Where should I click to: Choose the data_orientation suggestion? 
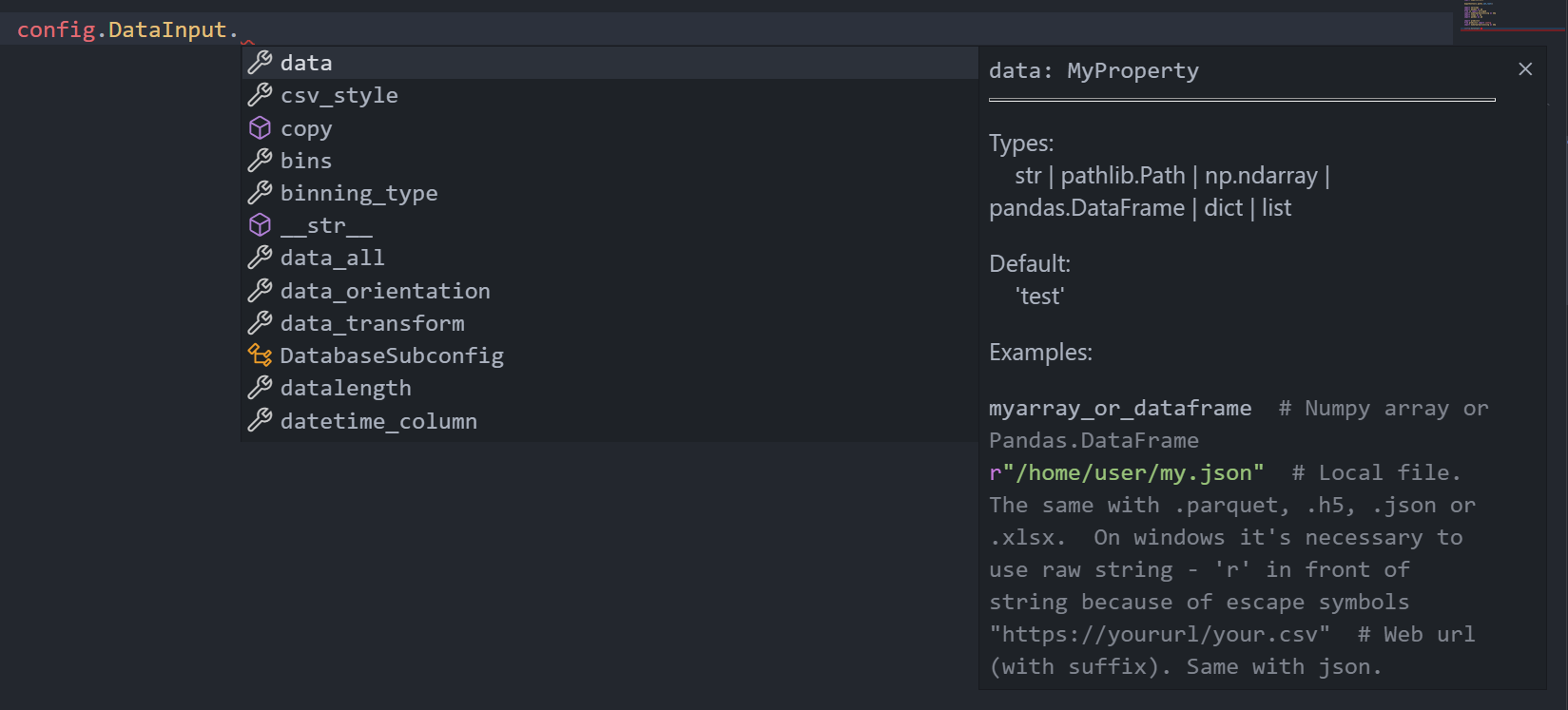[x=610, y=291]
